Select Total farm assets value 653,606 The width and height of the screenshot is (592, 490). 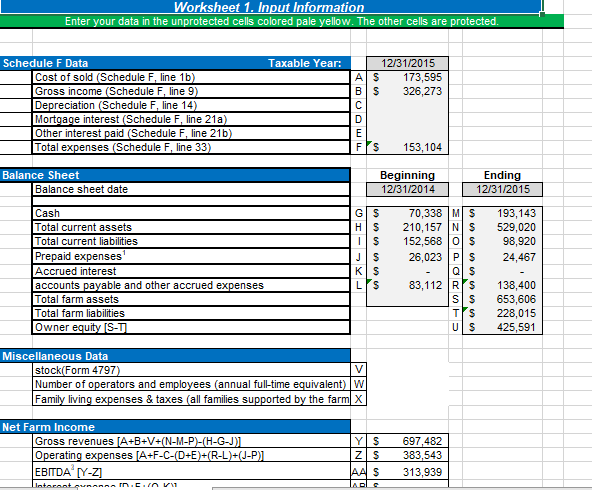coord(503,299)
